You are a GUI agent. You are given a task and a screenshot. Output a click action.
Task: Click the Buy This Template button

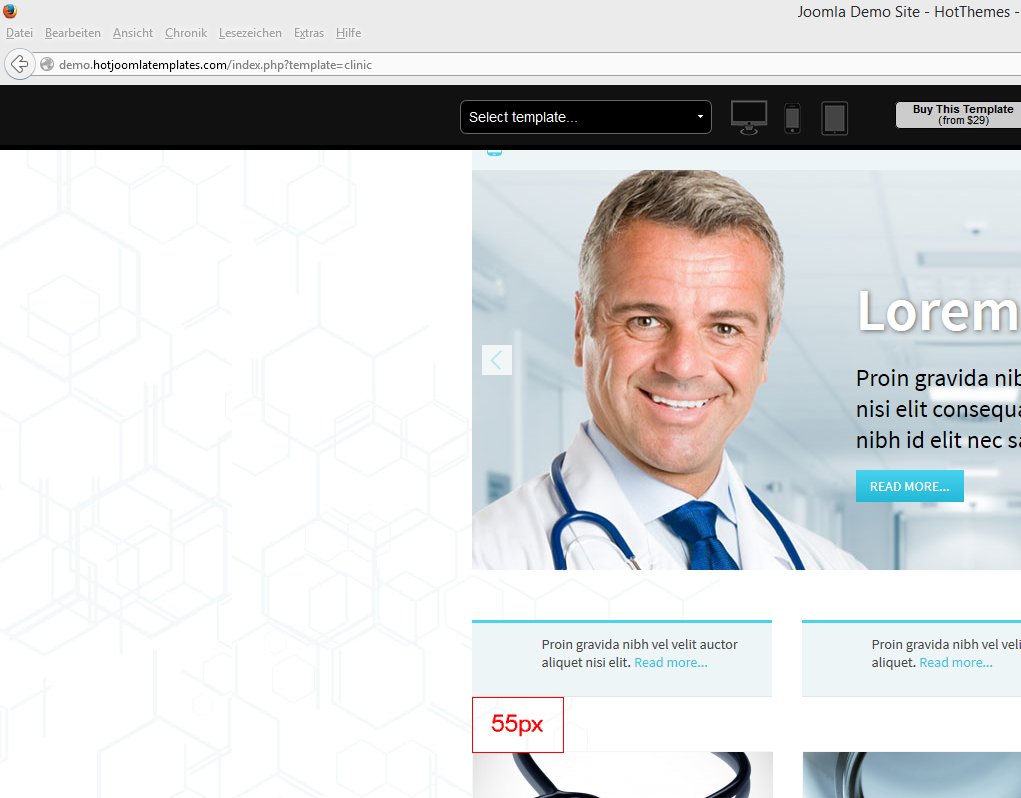[x=958, y=115]
